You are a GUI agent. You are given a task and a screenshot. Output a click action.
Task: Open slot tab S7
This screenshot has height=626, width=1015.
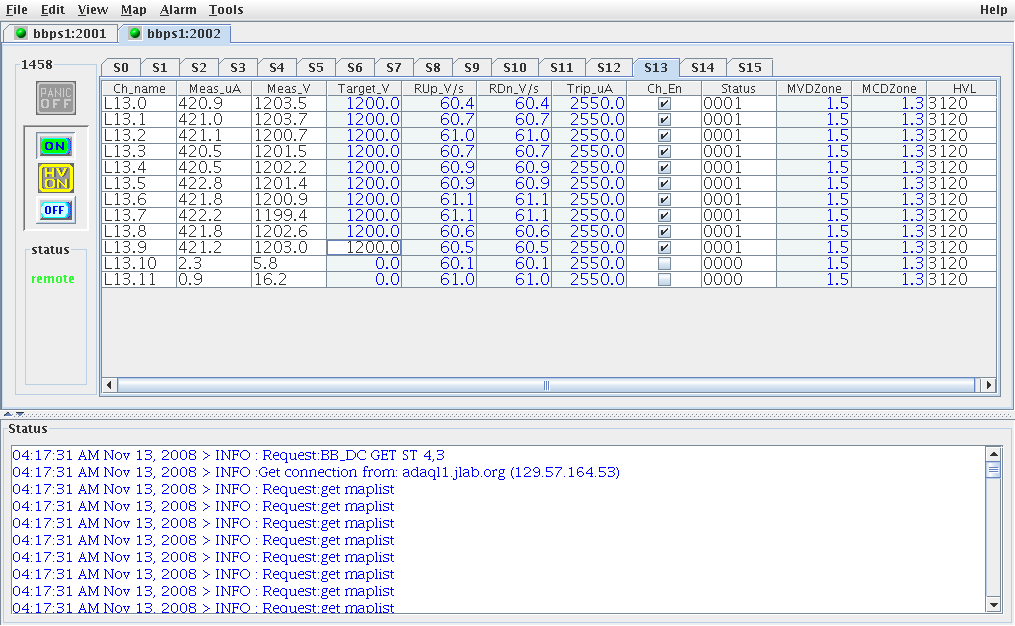coord(394,67)
